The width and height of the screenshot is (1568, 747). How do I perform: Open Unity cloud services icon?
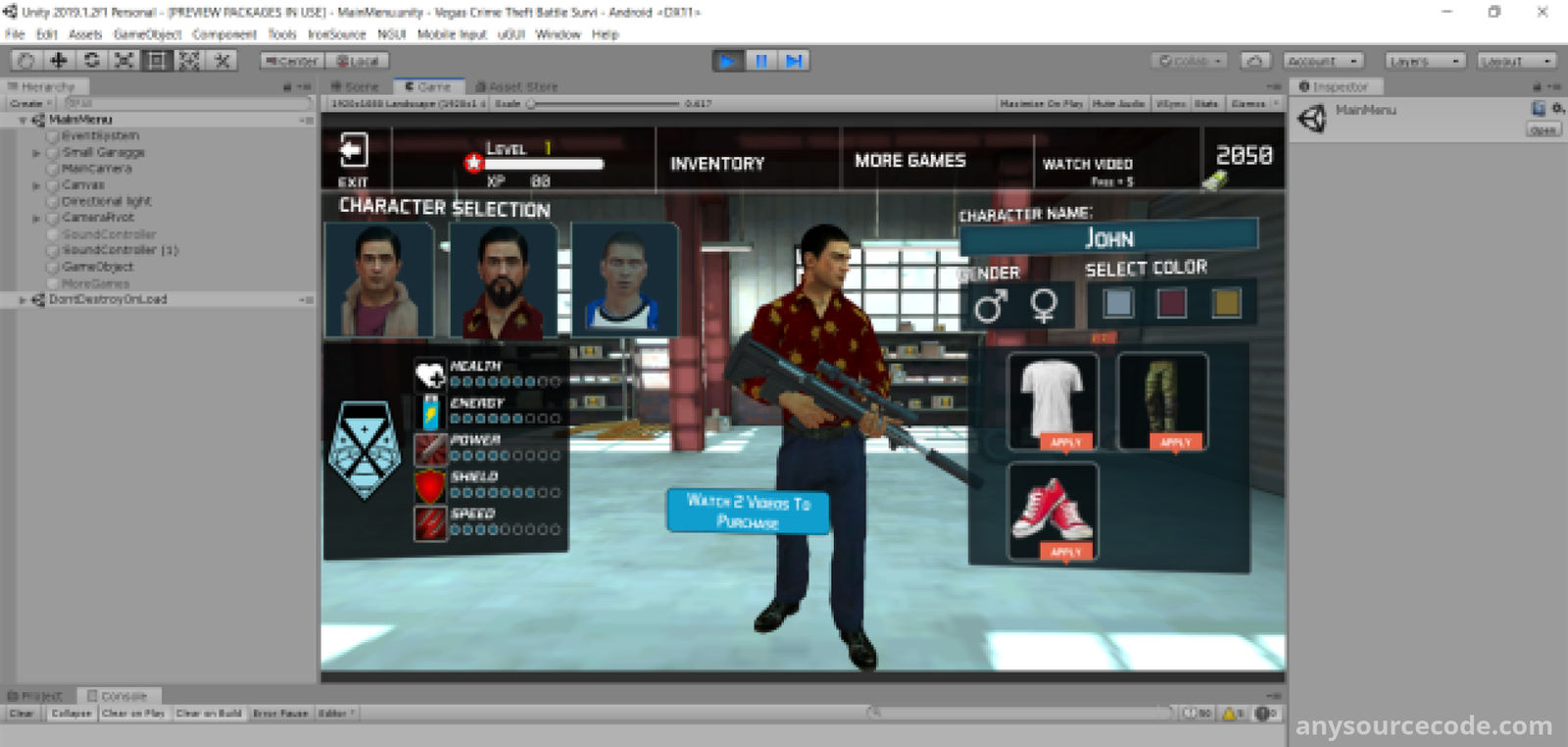point(1255,61)
